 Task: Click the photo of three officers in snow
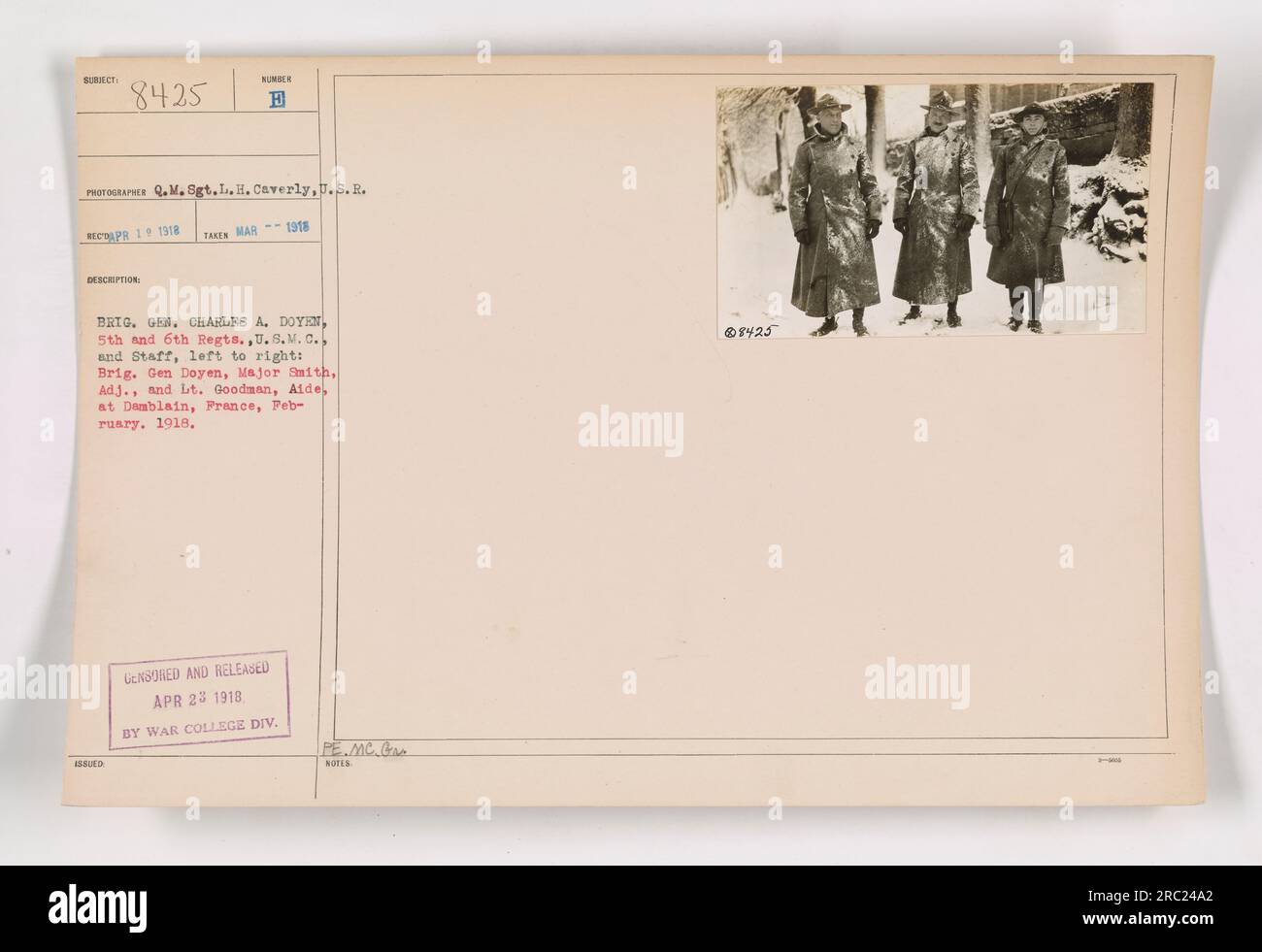point(935,210)
